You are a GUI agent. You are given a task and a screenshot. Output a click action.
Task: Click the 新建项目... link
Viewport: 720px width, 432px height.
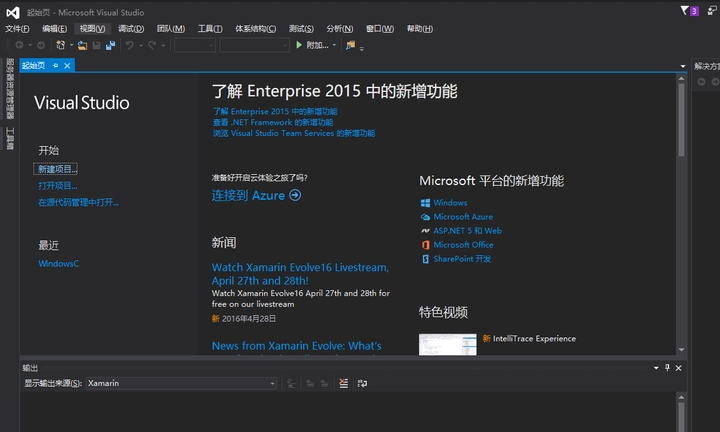57,169
